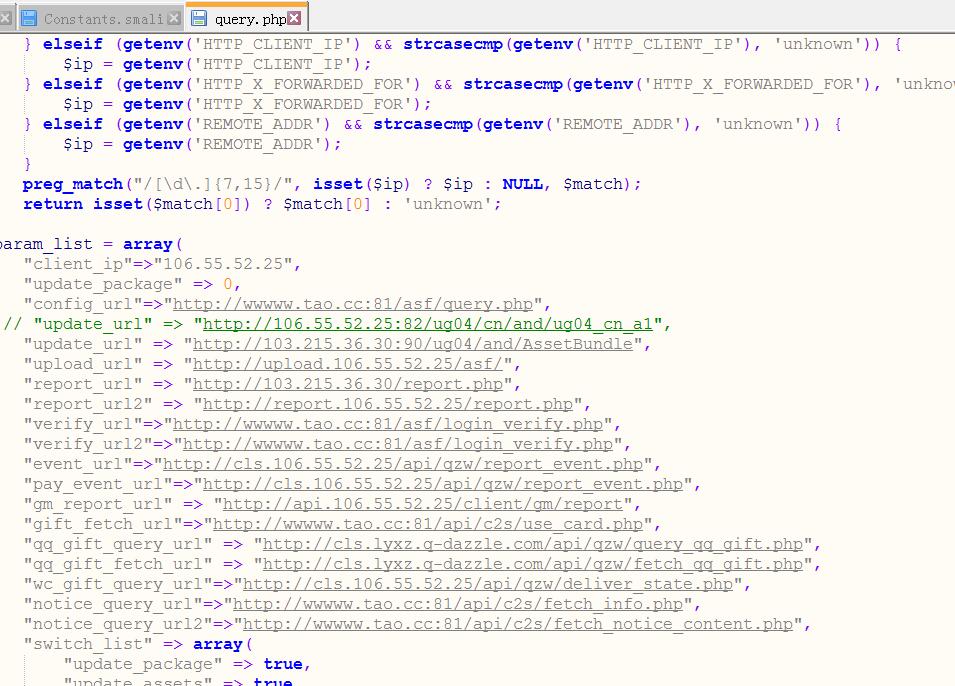Open the verify_url2 login_verify.php link
This screenshot has height=686, width=955.
(x=397, y=444)
